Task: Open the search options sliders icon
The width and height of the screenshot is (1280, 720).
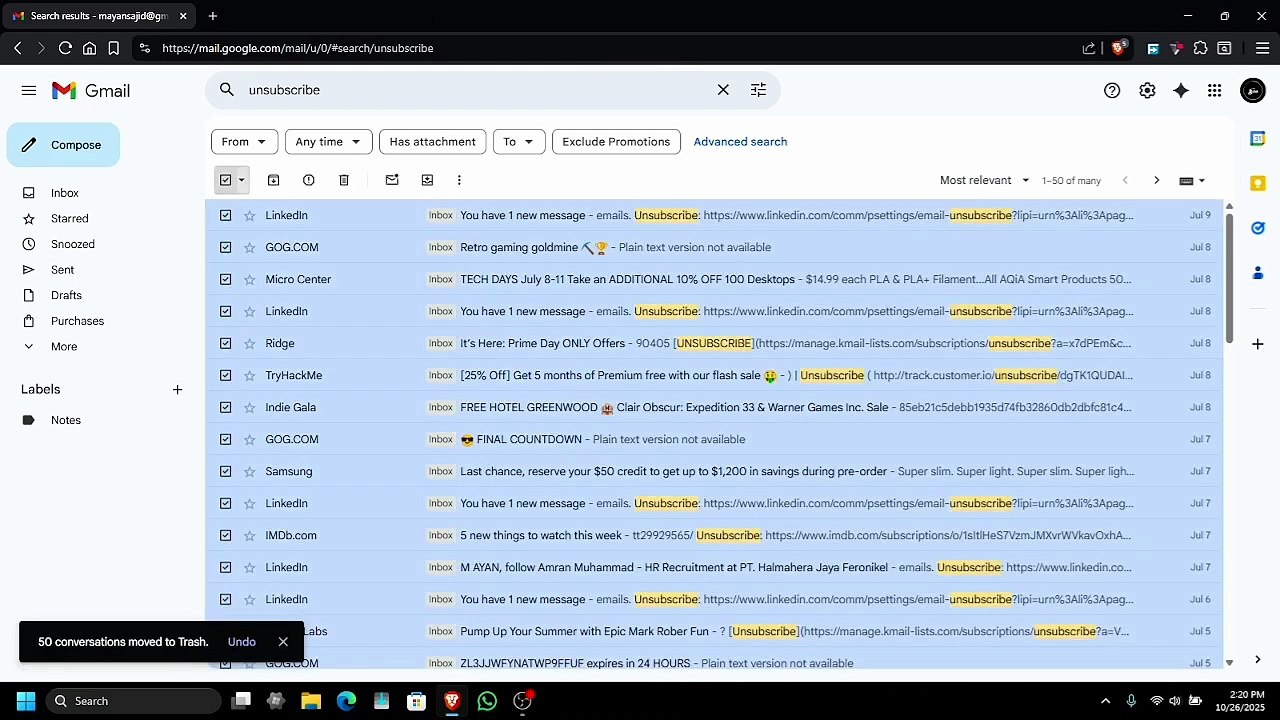Action: click(758, 90)
